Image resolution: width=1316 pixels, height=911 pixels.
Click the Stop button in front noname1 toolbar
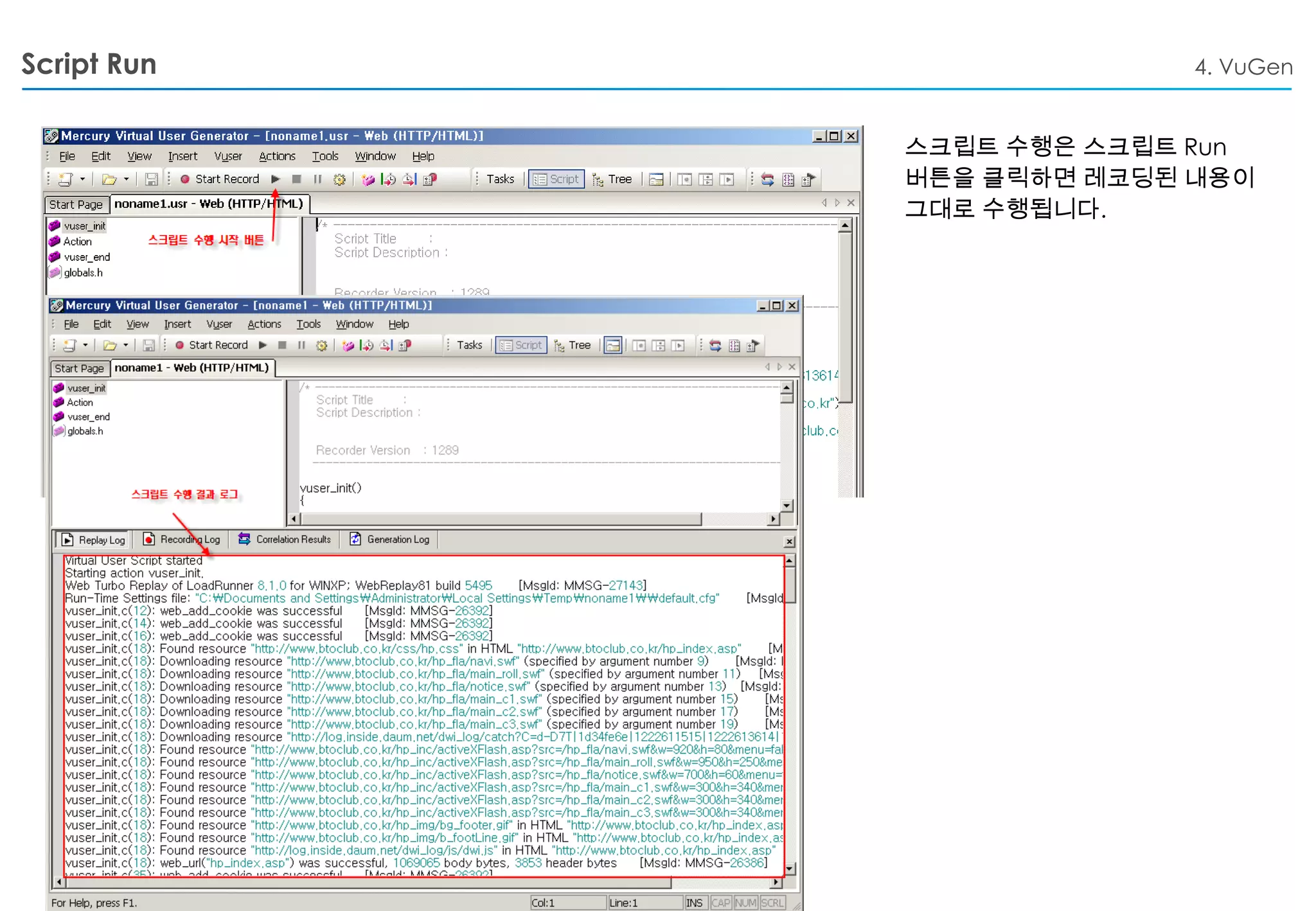[x=281, y=345]
